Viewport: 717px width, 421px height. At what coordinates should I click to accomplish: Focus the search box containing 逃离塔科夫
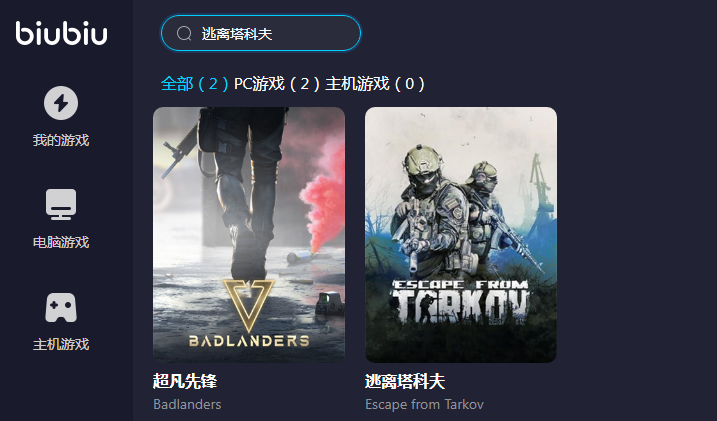261,33
